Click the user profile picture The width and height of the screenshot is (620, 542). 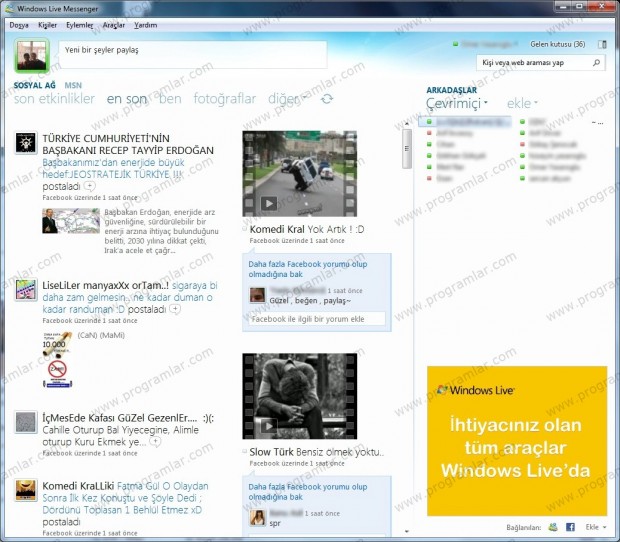click(32, 56)
